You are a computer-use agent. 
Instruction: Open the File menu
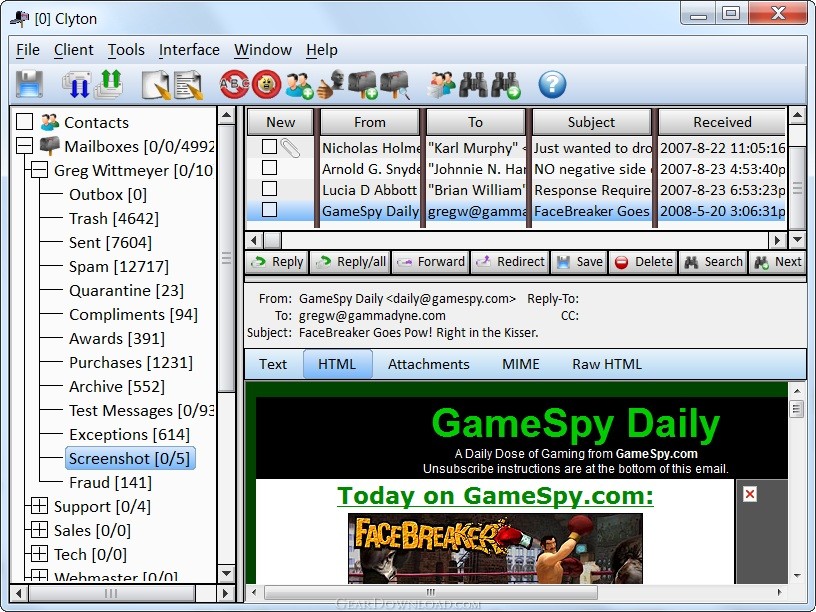pos(28,50)
